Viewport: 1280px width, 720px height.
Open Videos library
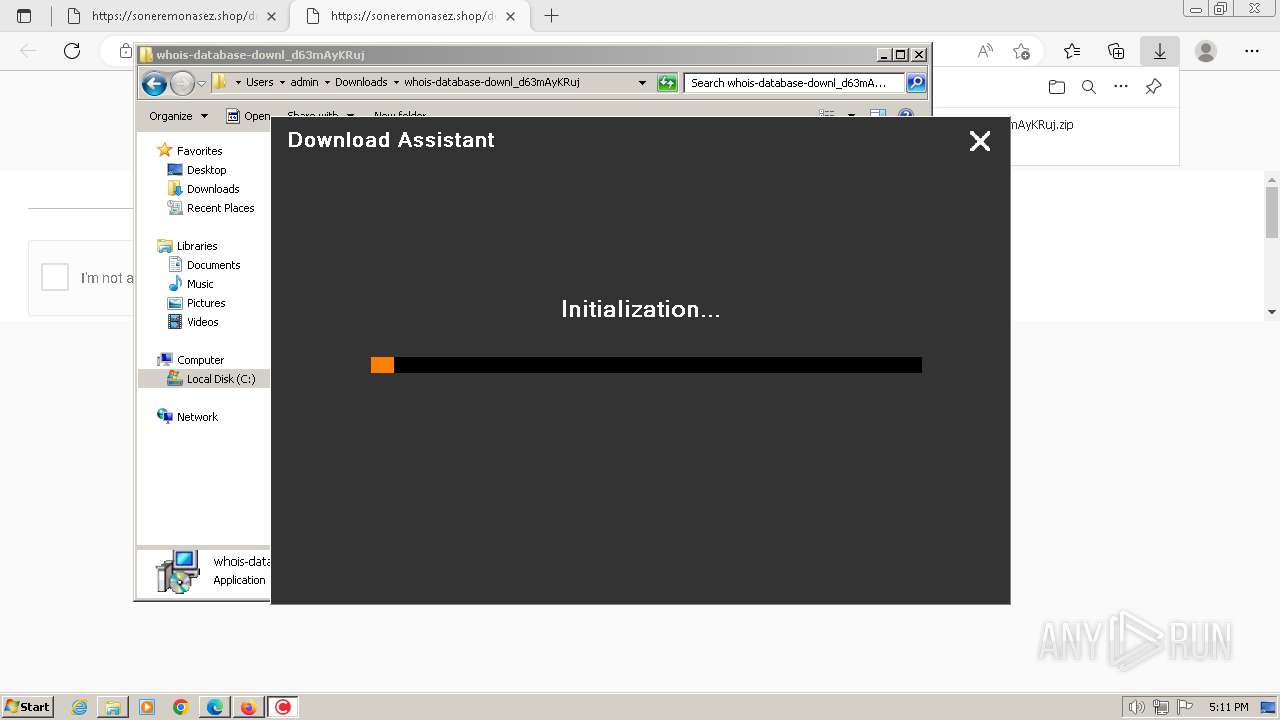202,322
